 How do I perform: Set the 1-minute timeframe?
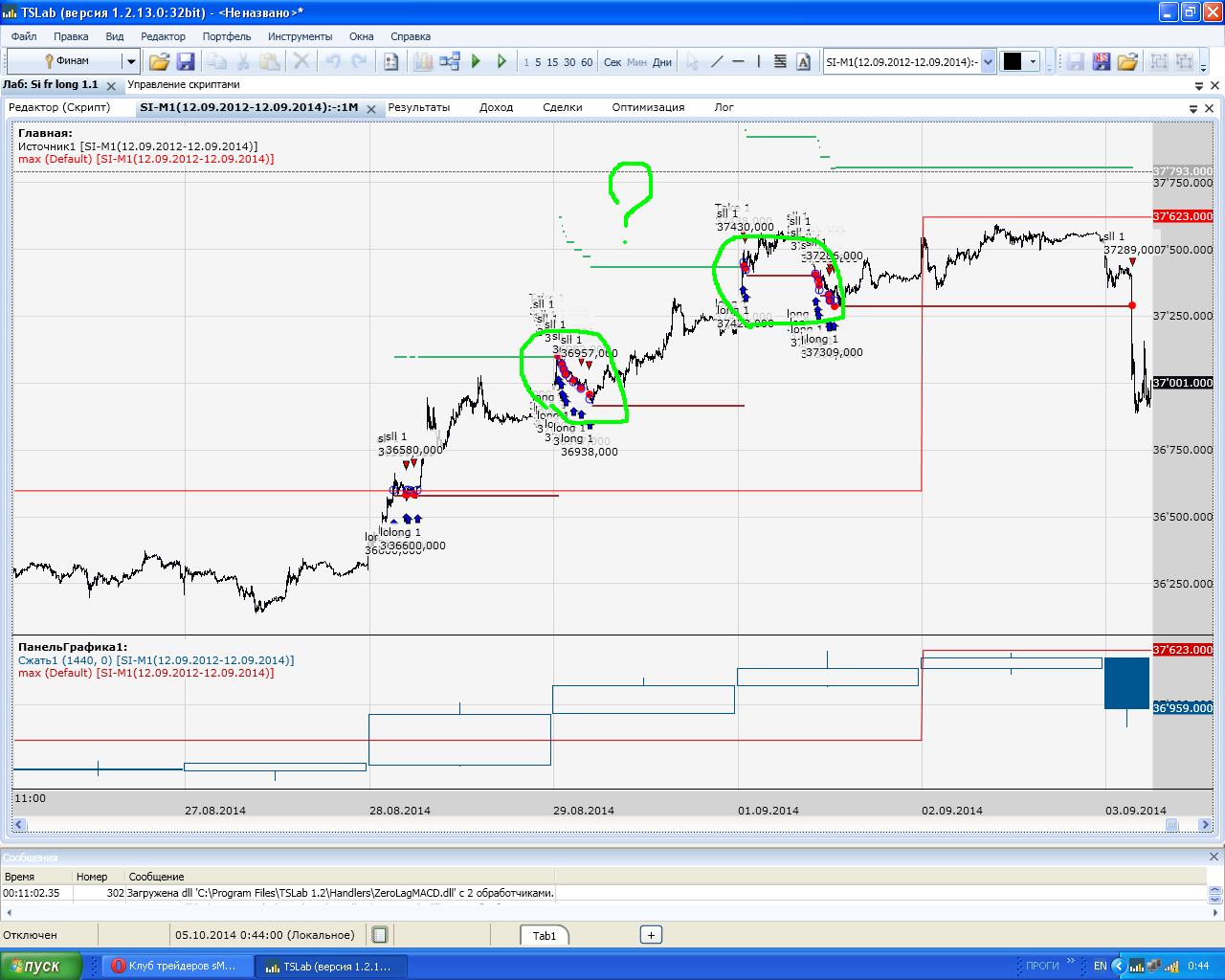tap(526, 62)
